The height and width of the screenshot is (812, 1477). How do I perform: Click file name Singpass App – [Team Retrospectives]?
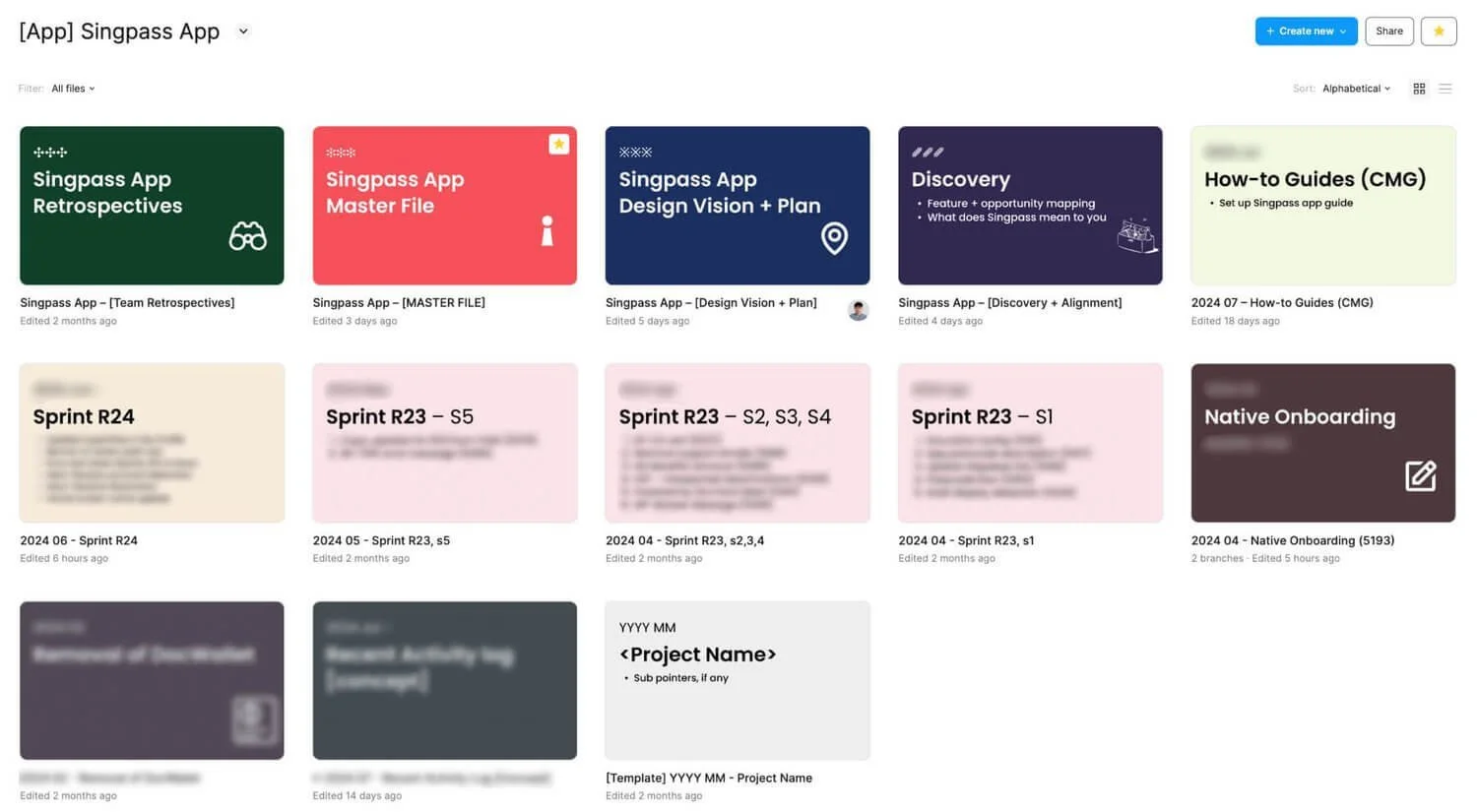(127, 303)
